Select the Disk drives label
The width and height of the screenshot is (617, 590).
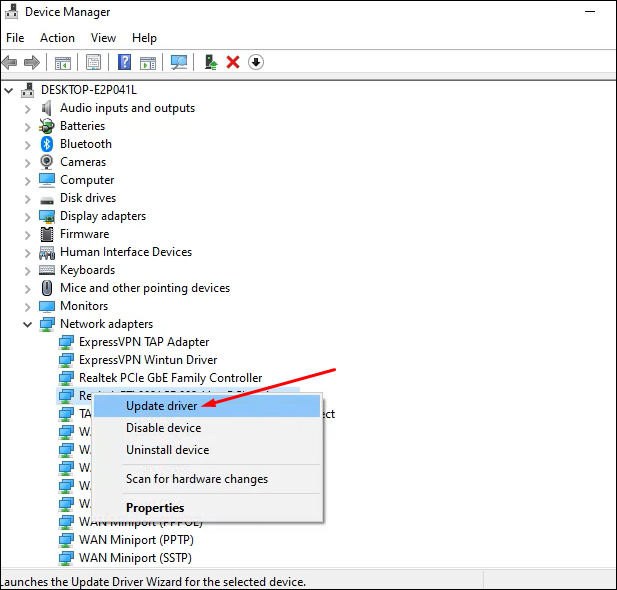88,198
